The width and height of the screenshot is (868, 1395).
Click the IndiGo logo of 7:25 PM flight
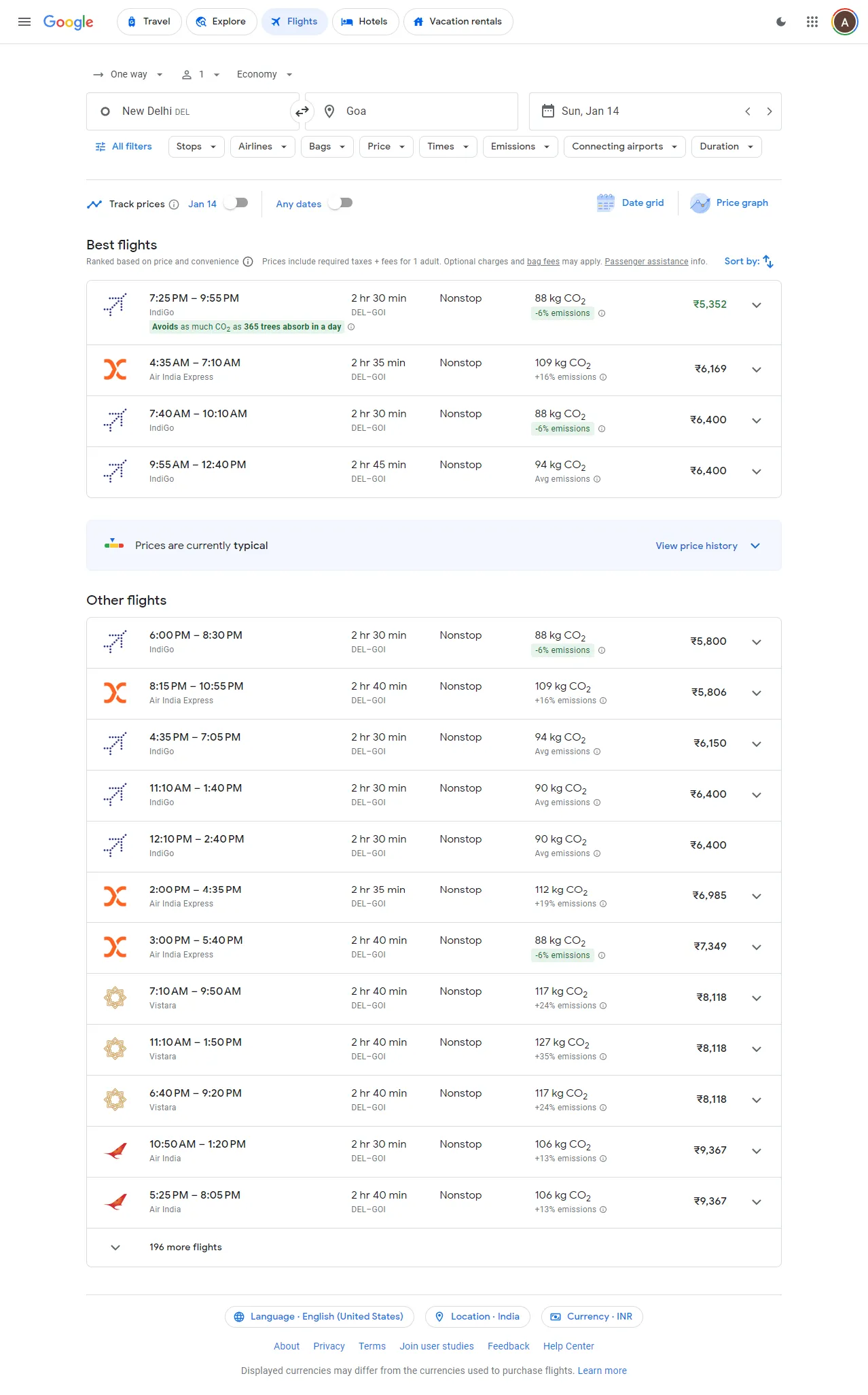tap(115, 304)
